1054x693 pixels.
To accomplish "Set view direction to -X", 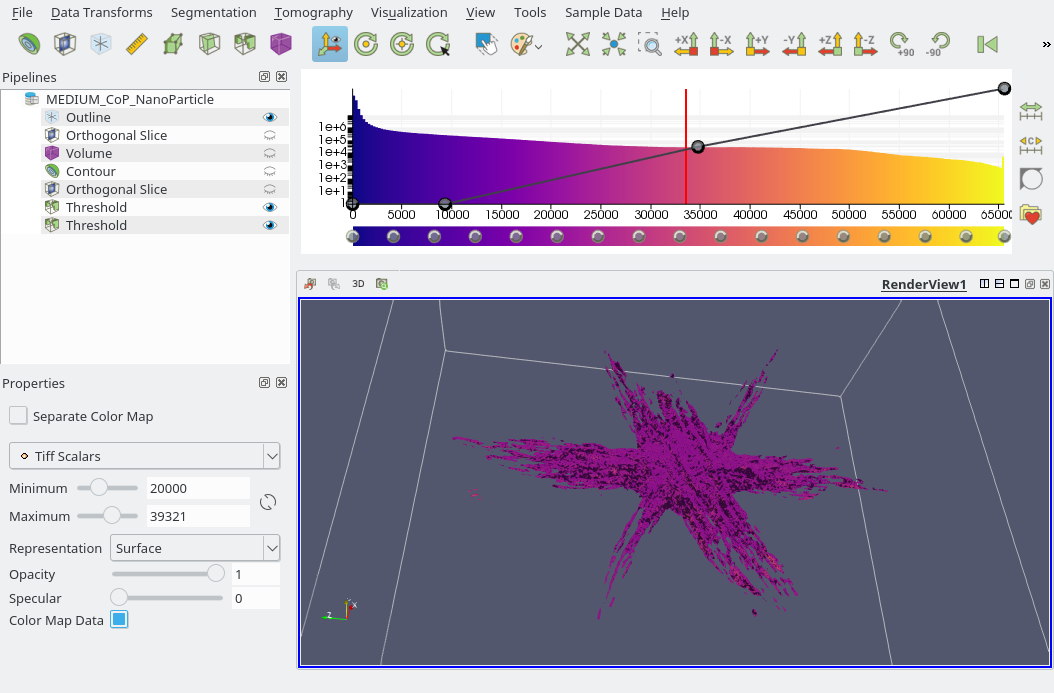I will (x=721, y=44).
